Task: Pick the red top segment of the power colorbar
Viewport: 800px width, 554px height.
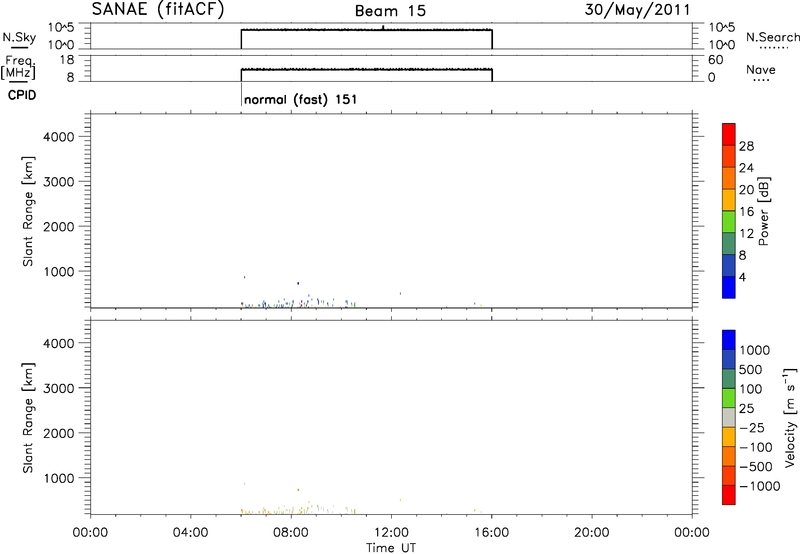Action: click(729, 135)
